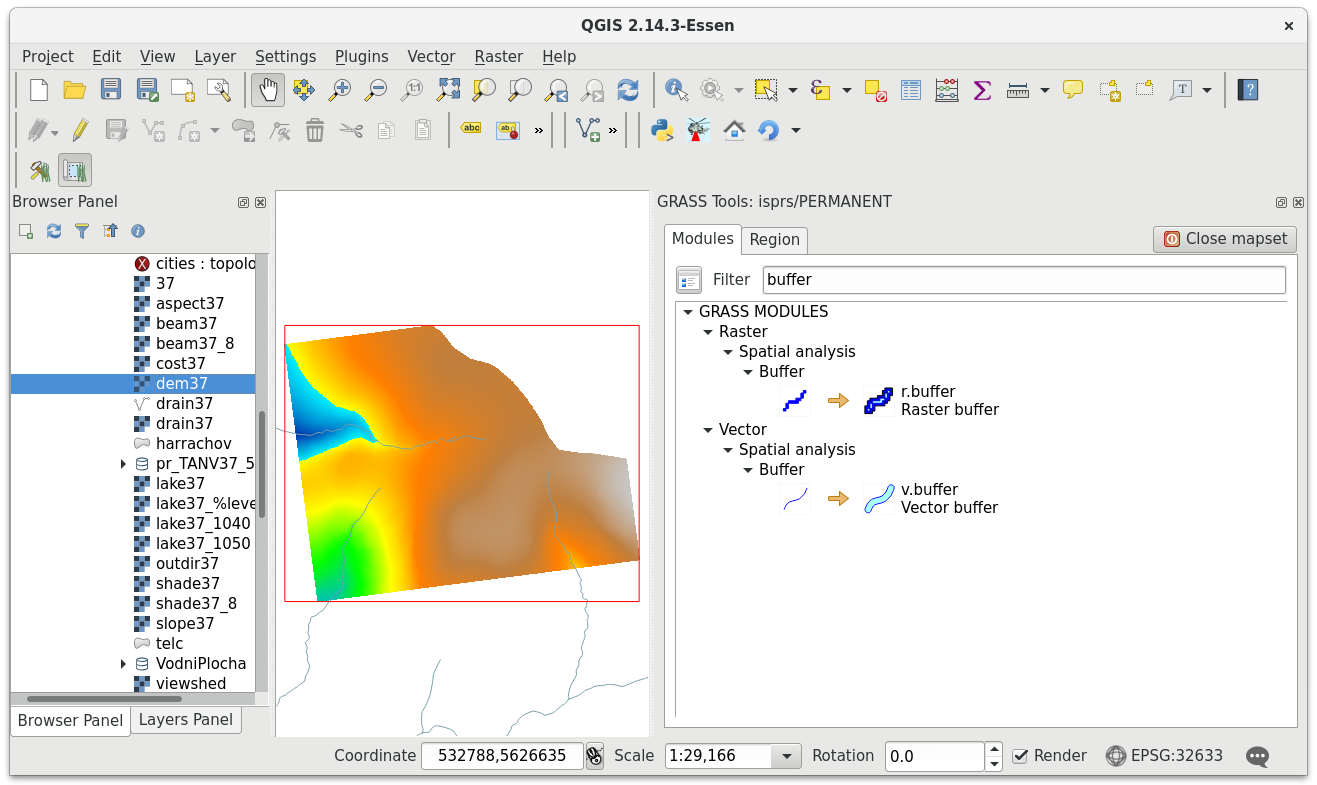Create a new project with blank page icon
Image resolution: width=1317 pixels, height=785 pixels.
39,90
